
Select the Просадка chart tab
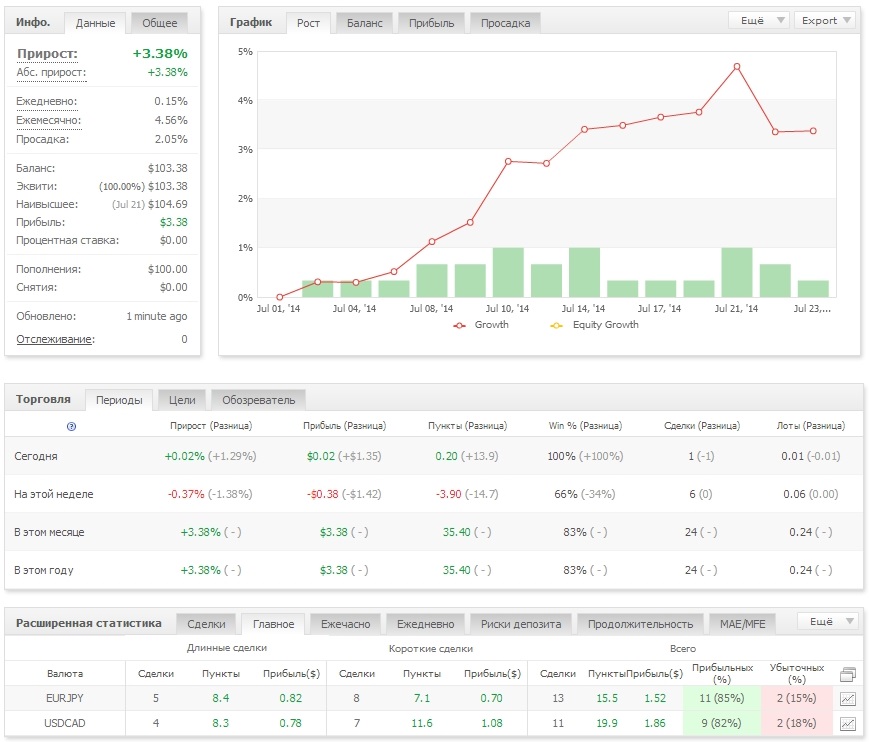coord(505,23)
